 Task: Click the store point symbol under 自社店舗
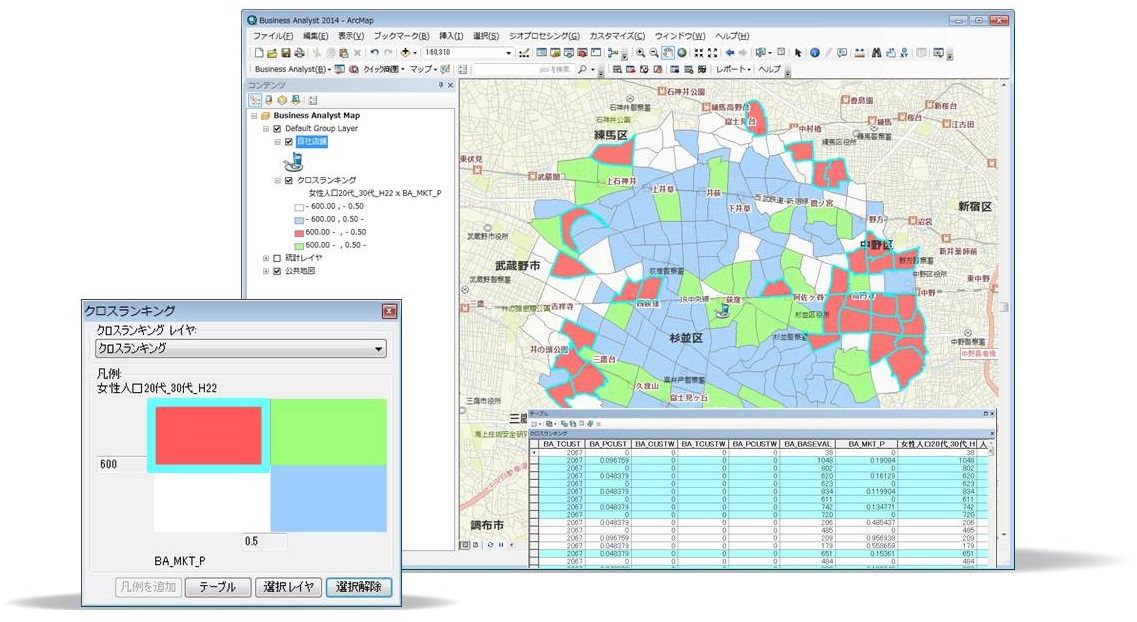tap(294, 162)
